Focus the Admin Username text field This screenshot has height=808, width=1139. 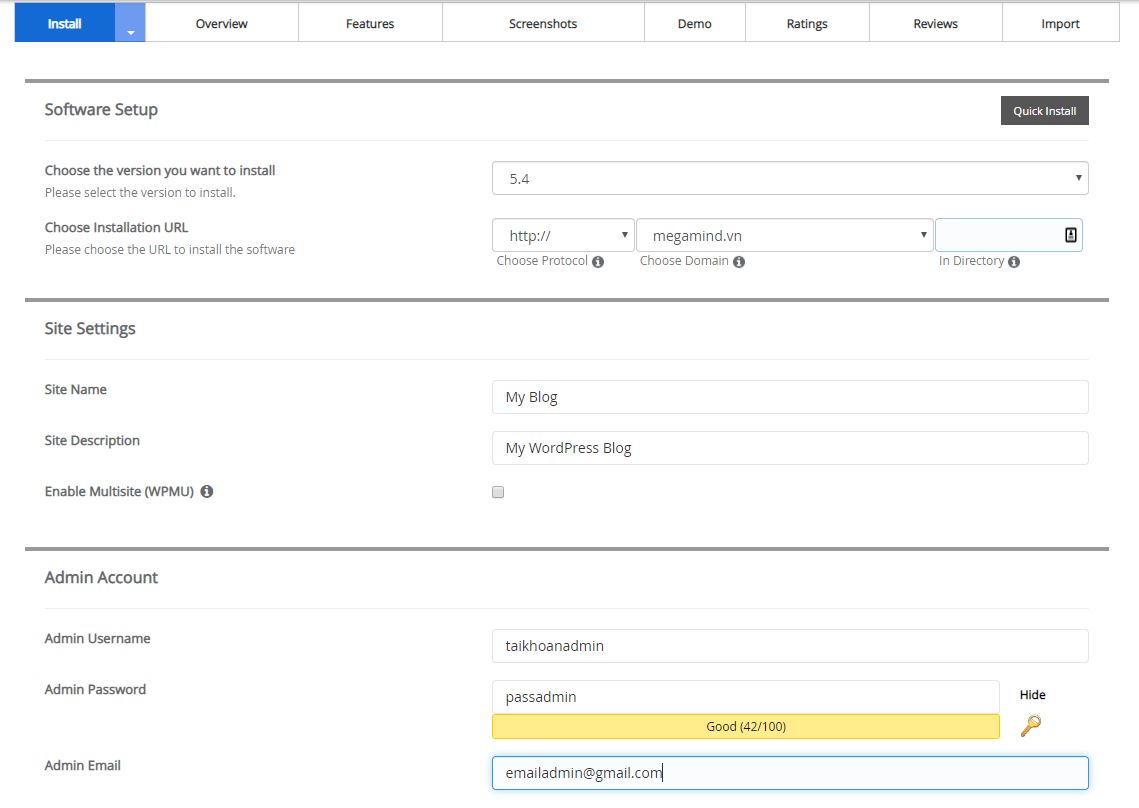[789, 646]
